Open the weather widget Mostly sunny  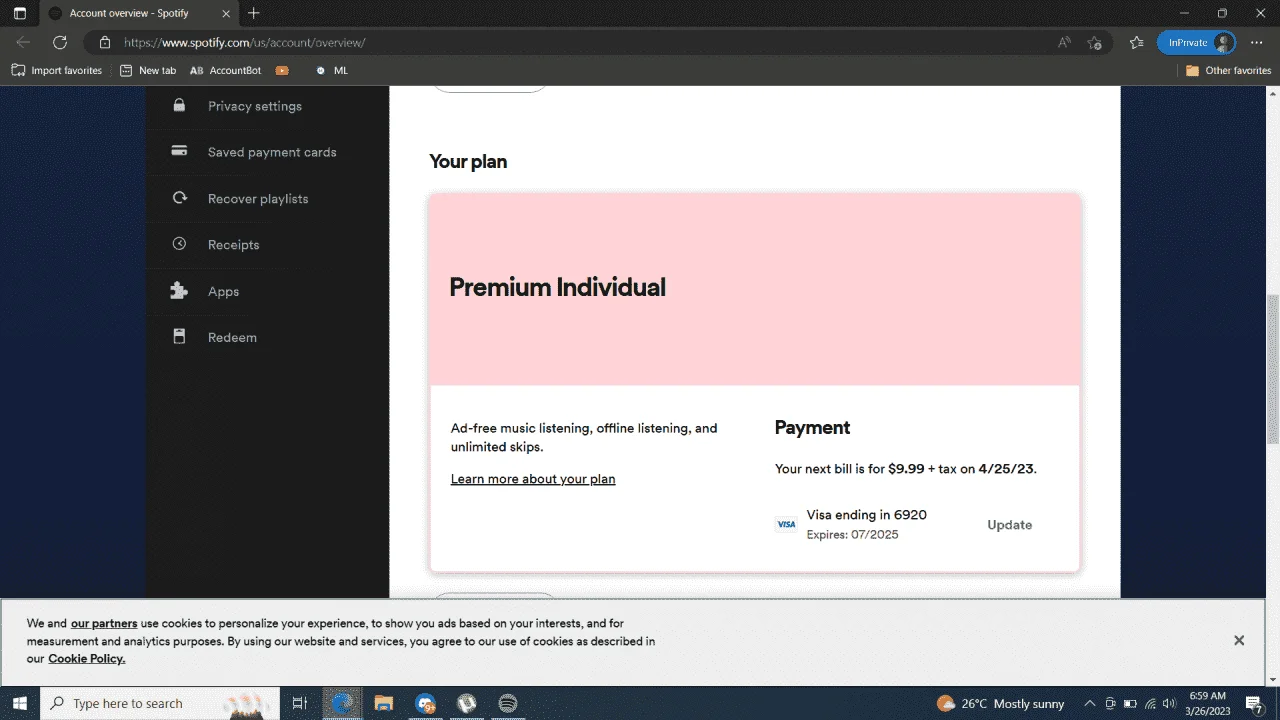1000,704
